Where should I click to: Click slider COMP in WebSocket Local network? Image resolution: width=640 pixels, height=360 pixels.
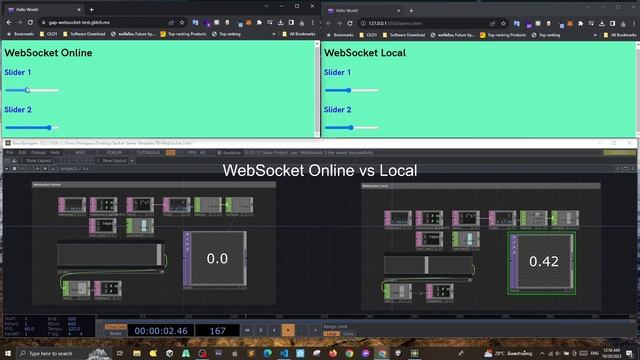[x=428, y=265]
